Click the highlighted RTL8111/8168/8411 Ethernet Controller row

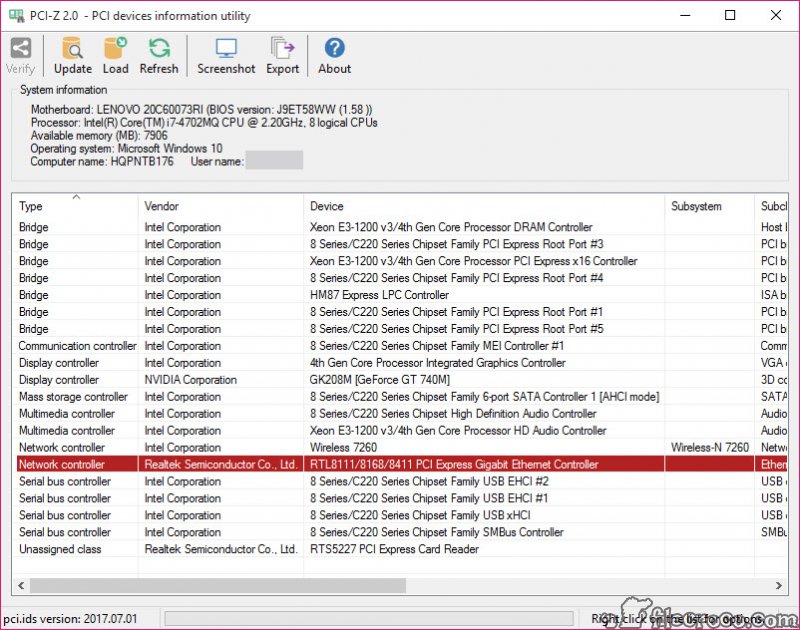click(x=400, y=464)
